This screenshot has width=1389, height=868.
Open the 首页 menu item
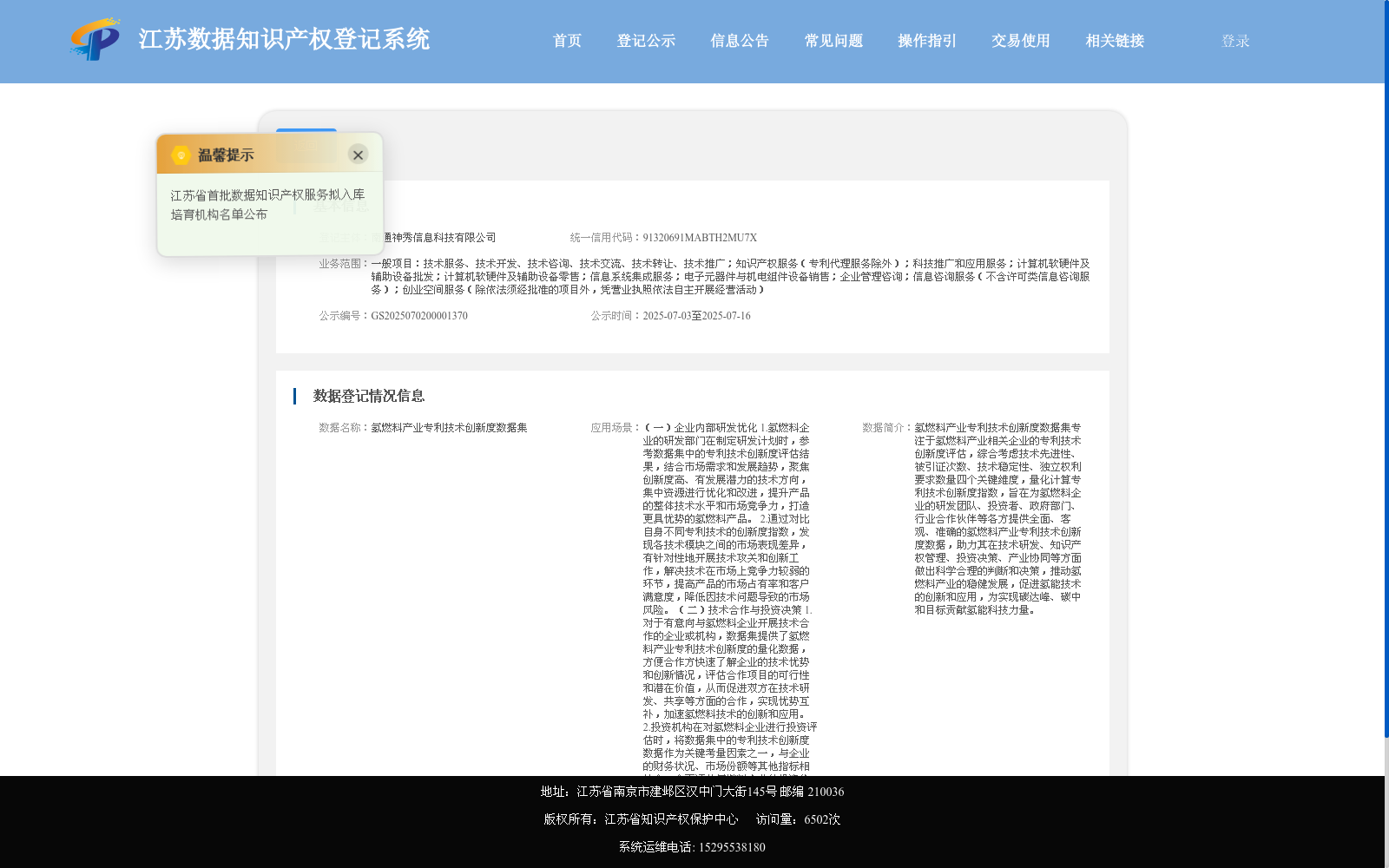point(567,41)
